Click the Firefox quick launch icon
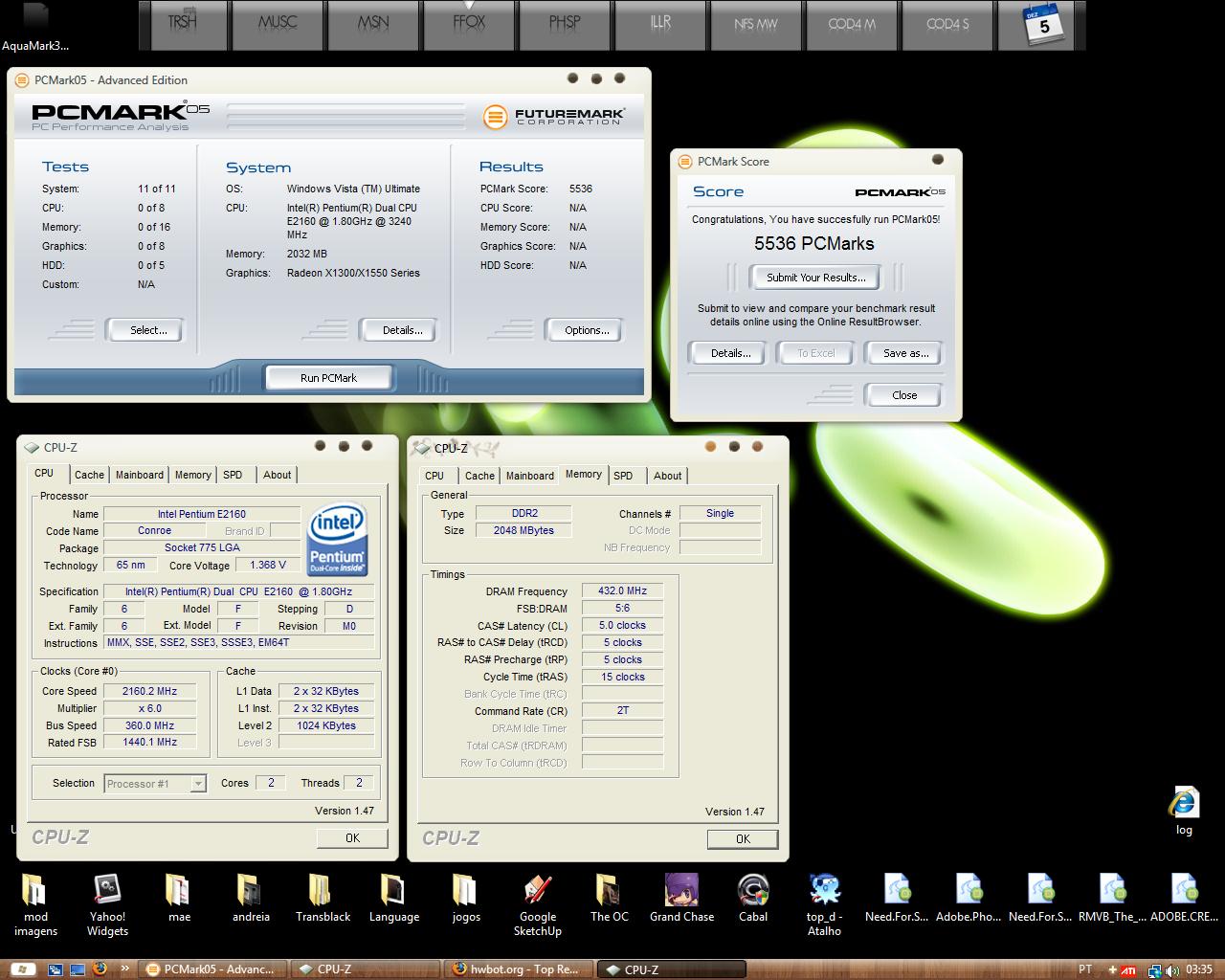Screen dimensions: 1225x980 (100, 969)
